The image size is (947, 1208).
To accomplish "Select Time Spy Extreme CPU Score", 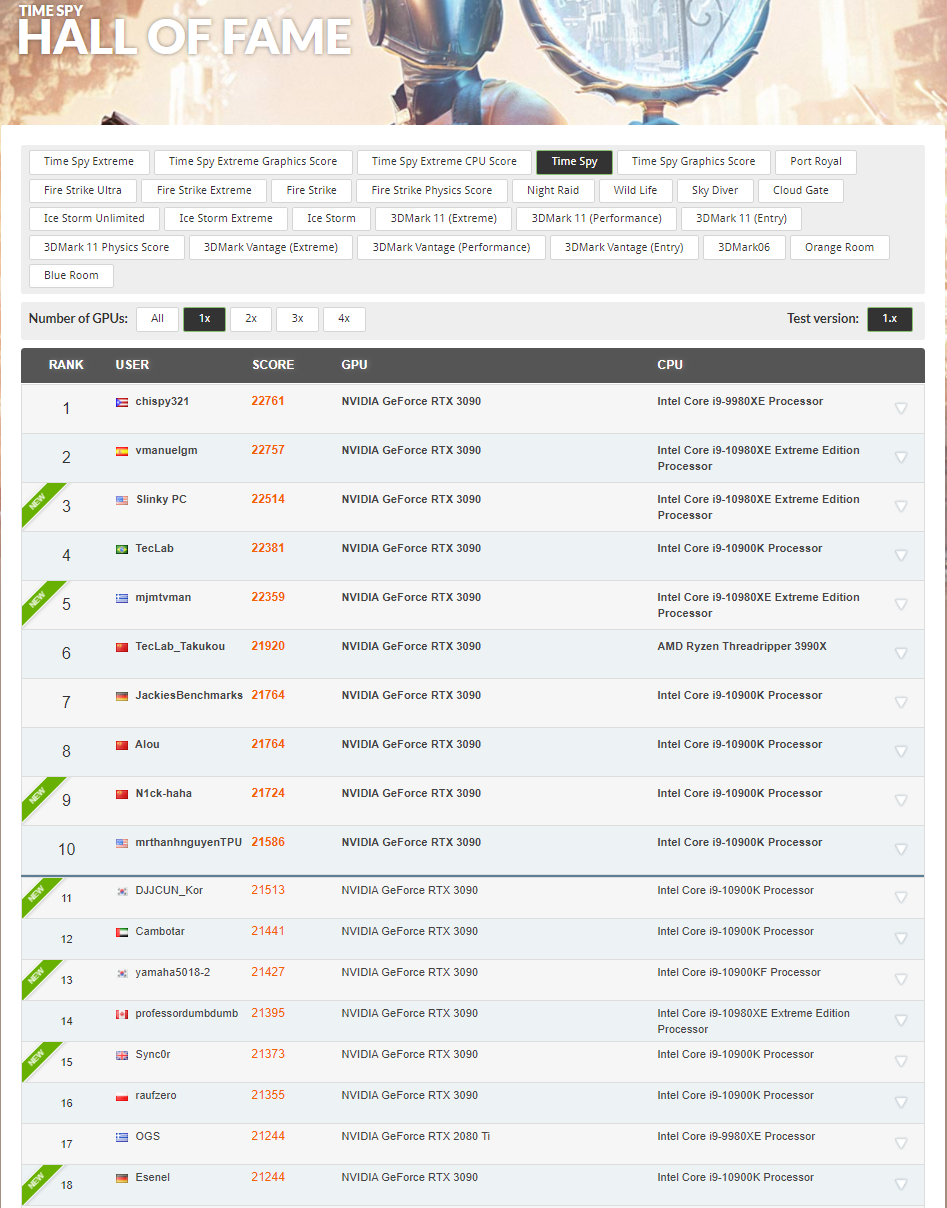I will (444, 162).
